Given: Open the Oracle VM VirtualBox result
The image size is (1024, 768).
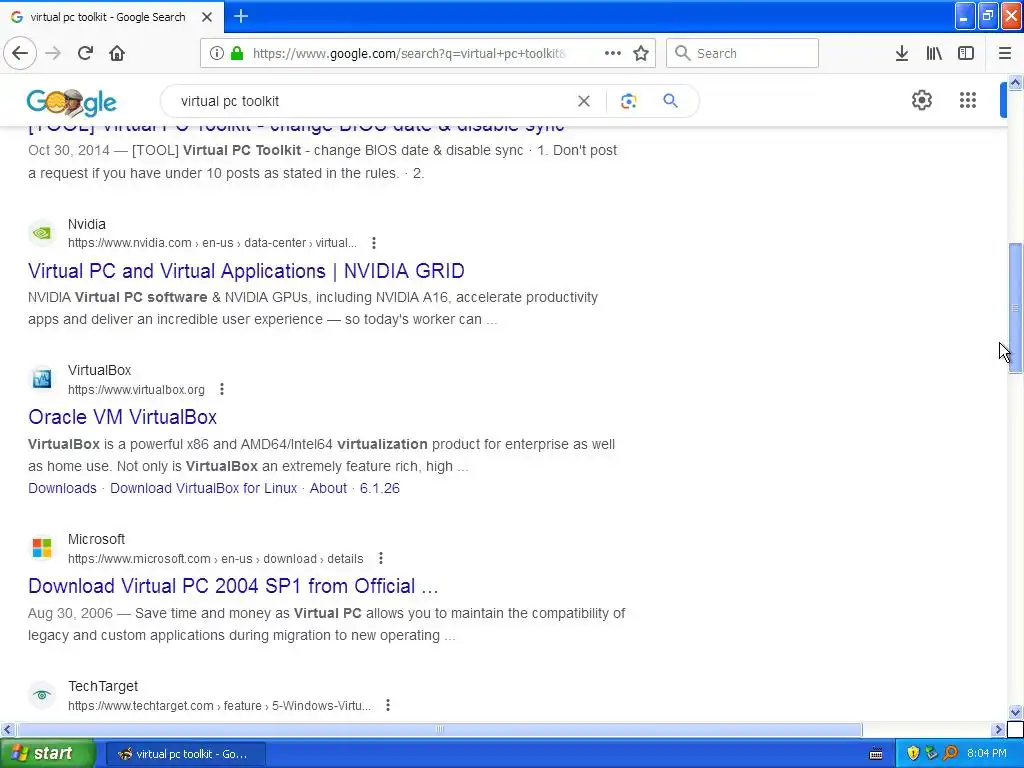Looking at the screenshot, I should pyautogui.click(x=122, y=417).
